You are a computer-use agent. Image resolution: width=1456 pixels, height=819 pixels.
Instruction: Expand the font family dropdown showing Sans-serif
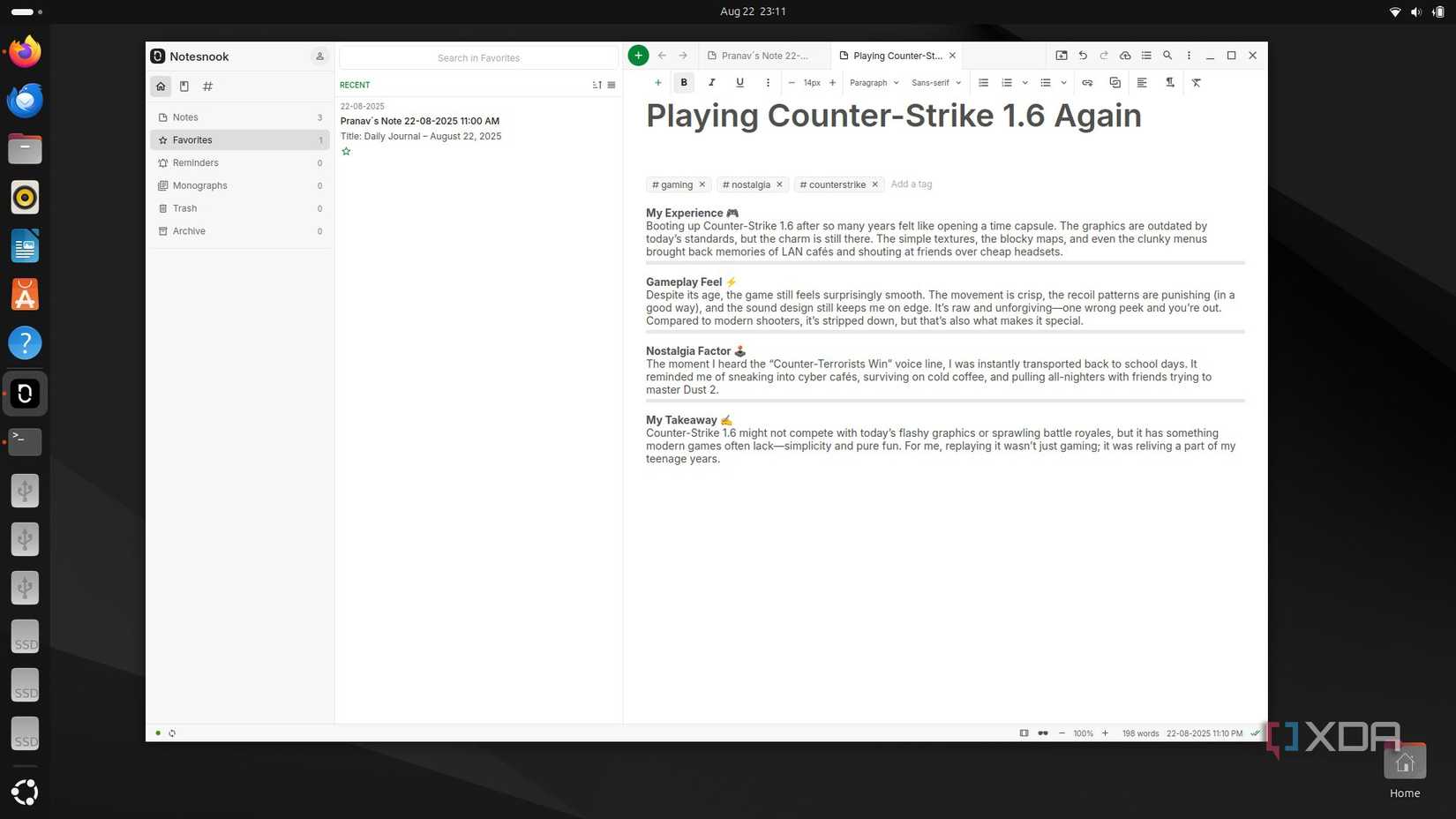pyautogui.click(x=958, y=82)
